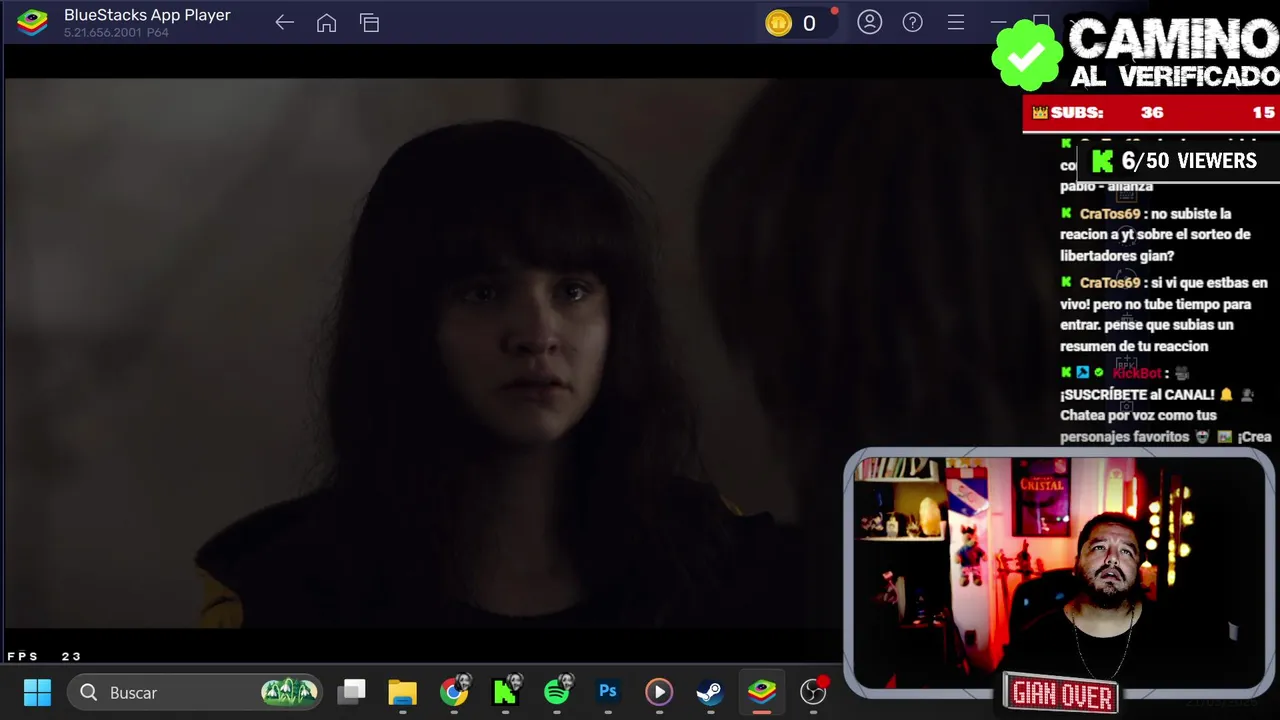Click the CAMINO AL VERIFICADO banner

(x=1173, y=52)
